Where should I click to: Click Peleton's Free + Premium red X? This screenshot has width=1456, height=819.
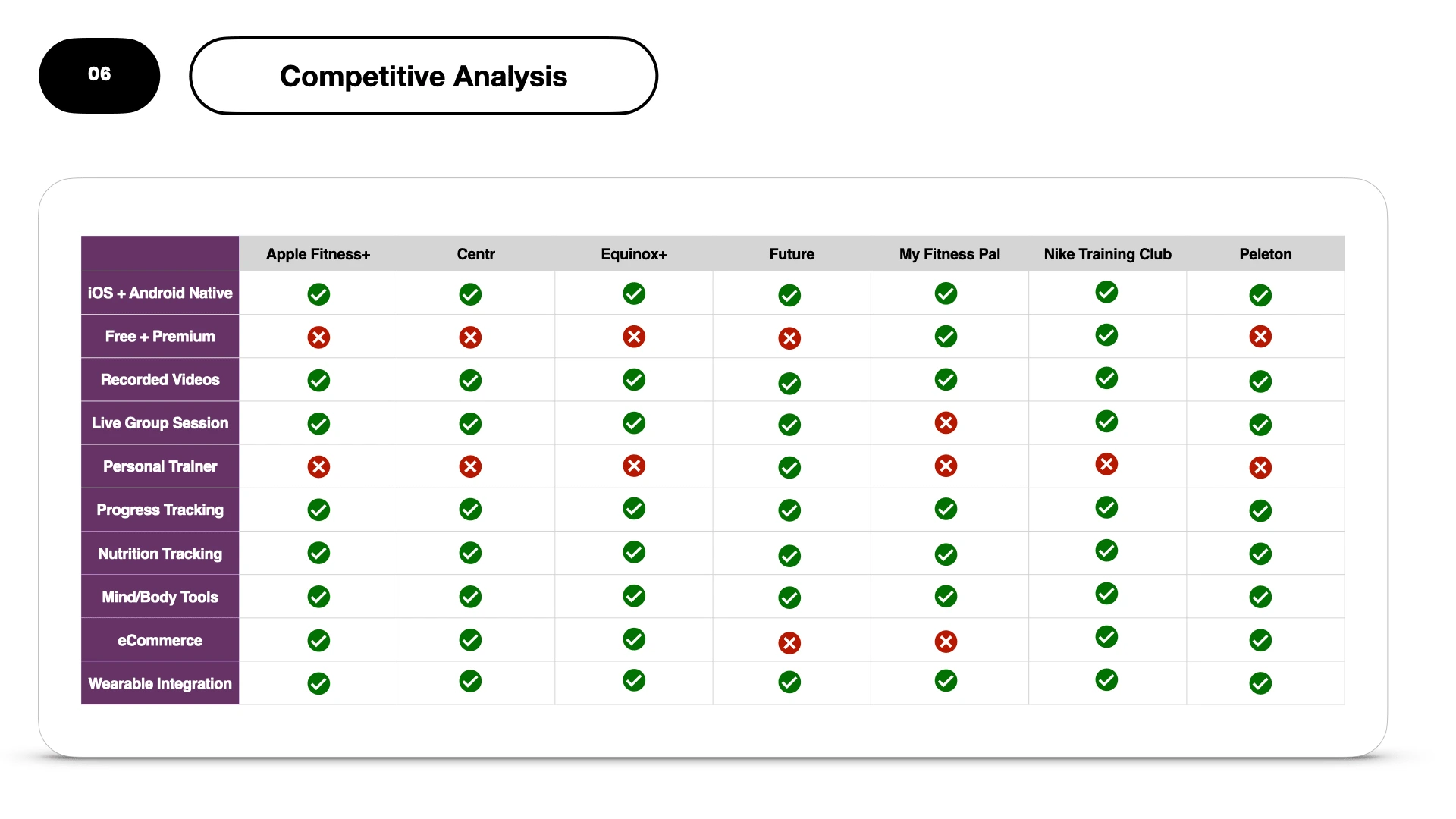pyautogui.click(x=1260, y=337)
